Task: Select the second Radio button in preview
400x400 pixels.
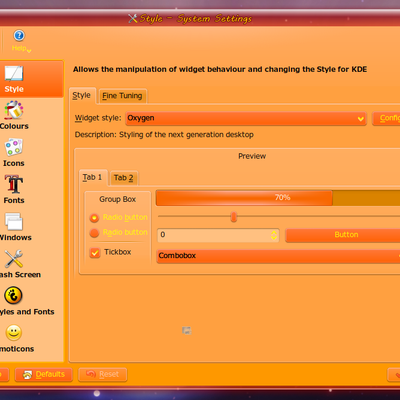Action: 94,233
